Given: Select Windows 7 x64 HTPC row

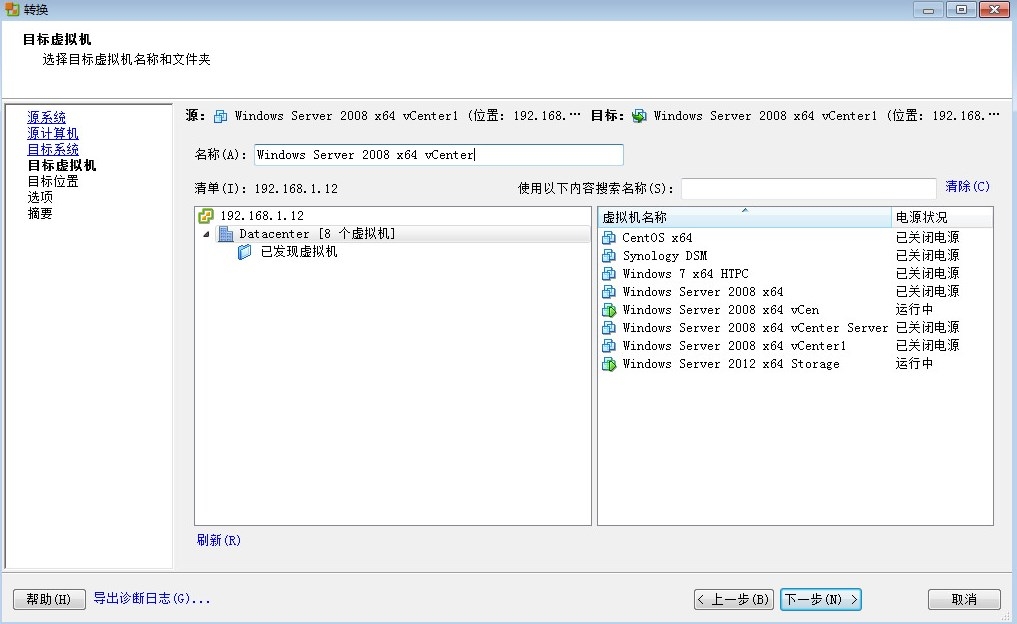Looking at the screenshot, I should tap(795, 274).
